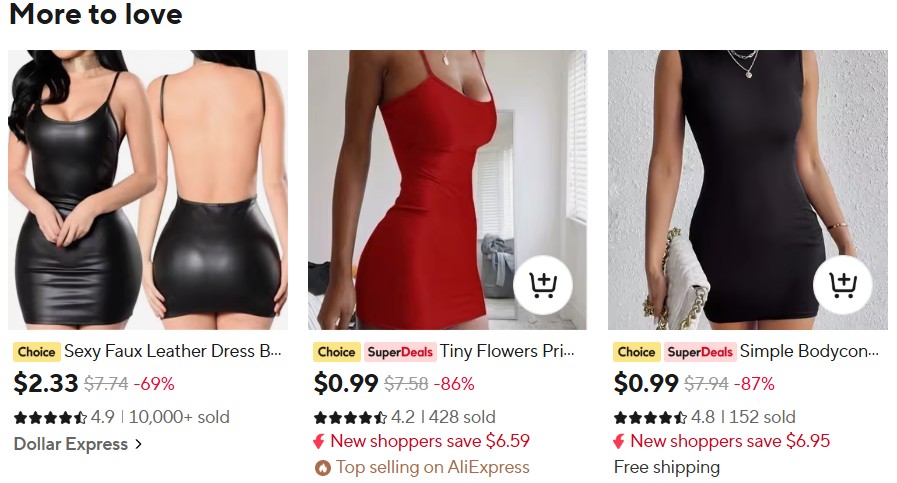Screen dimensions: 897x483
Task: Open the Tiny Flowers product title
Action: [507, 351]
